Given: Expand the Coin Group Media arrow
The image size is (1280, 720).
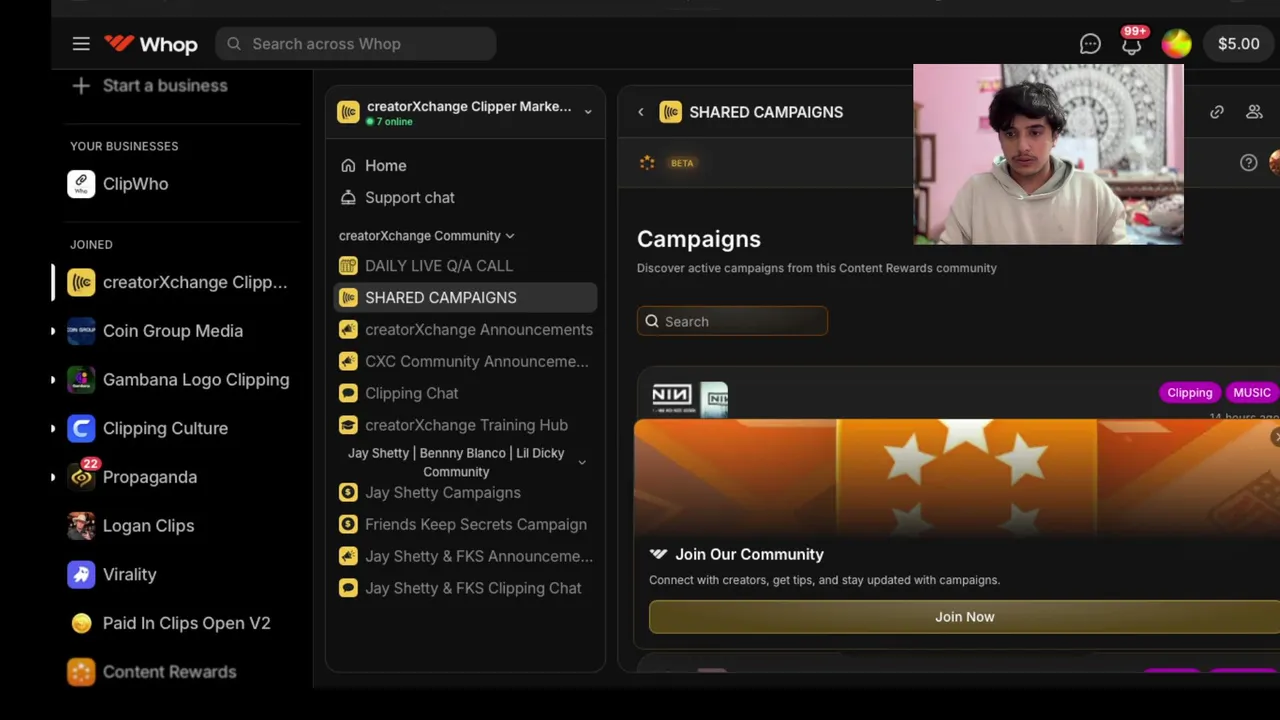Looking at the screenshot, I should [53, 331].
